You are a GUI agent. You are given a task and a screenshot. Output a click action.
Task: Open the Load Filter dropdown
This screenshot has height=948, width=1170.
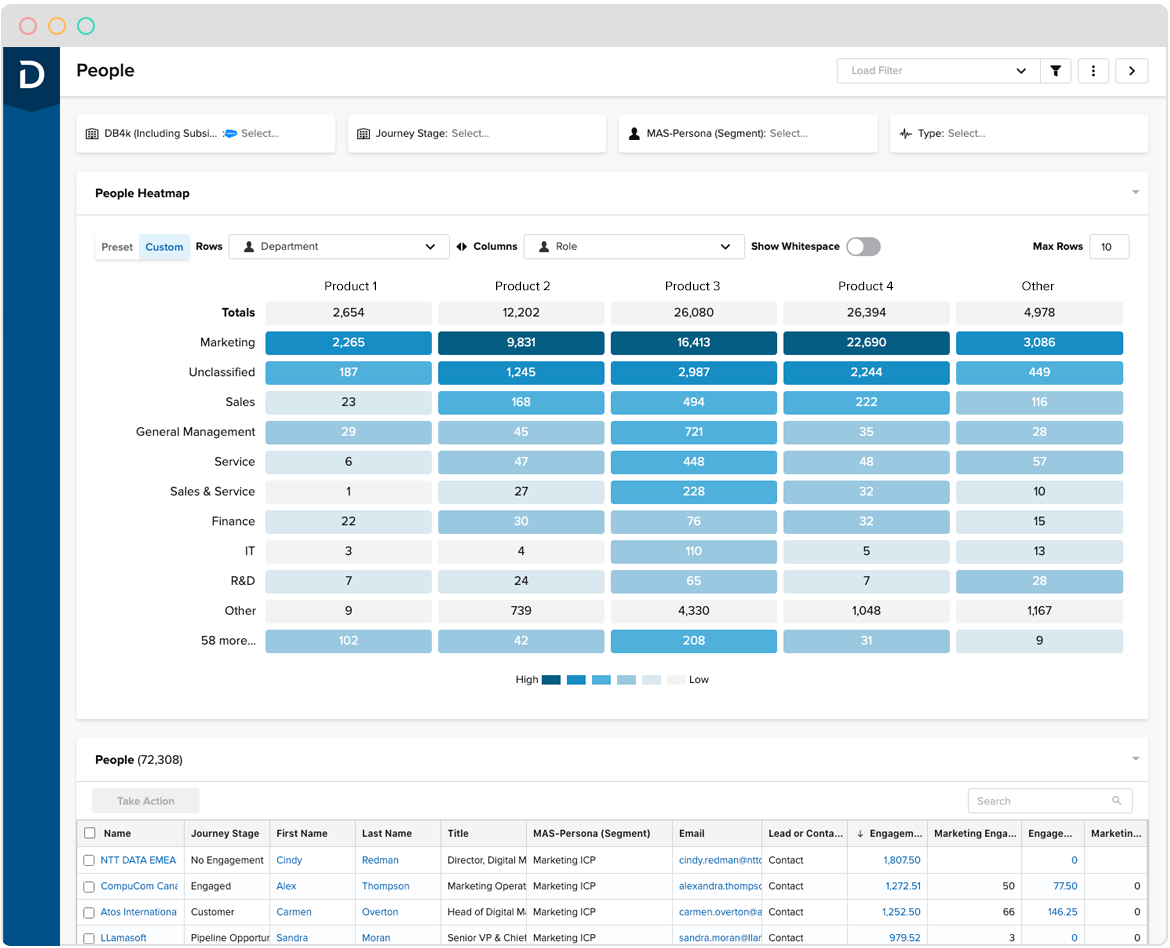coord(938,70)
